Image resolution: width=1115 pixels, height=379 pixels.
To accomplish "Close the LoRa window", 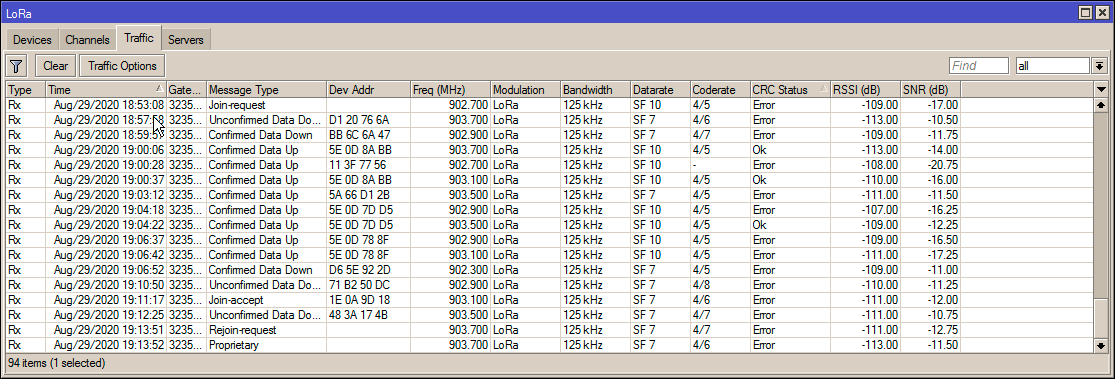I will [1101, 12].
